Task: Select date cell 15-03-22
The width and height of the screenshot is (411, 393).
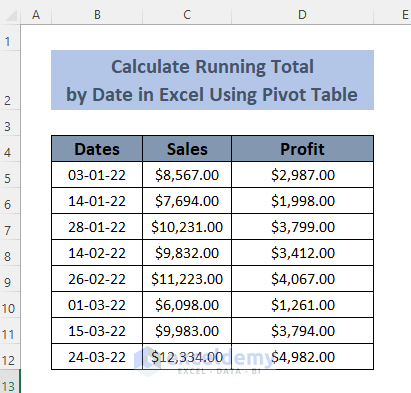Action: pyautogui.click(x=97, y=331)
